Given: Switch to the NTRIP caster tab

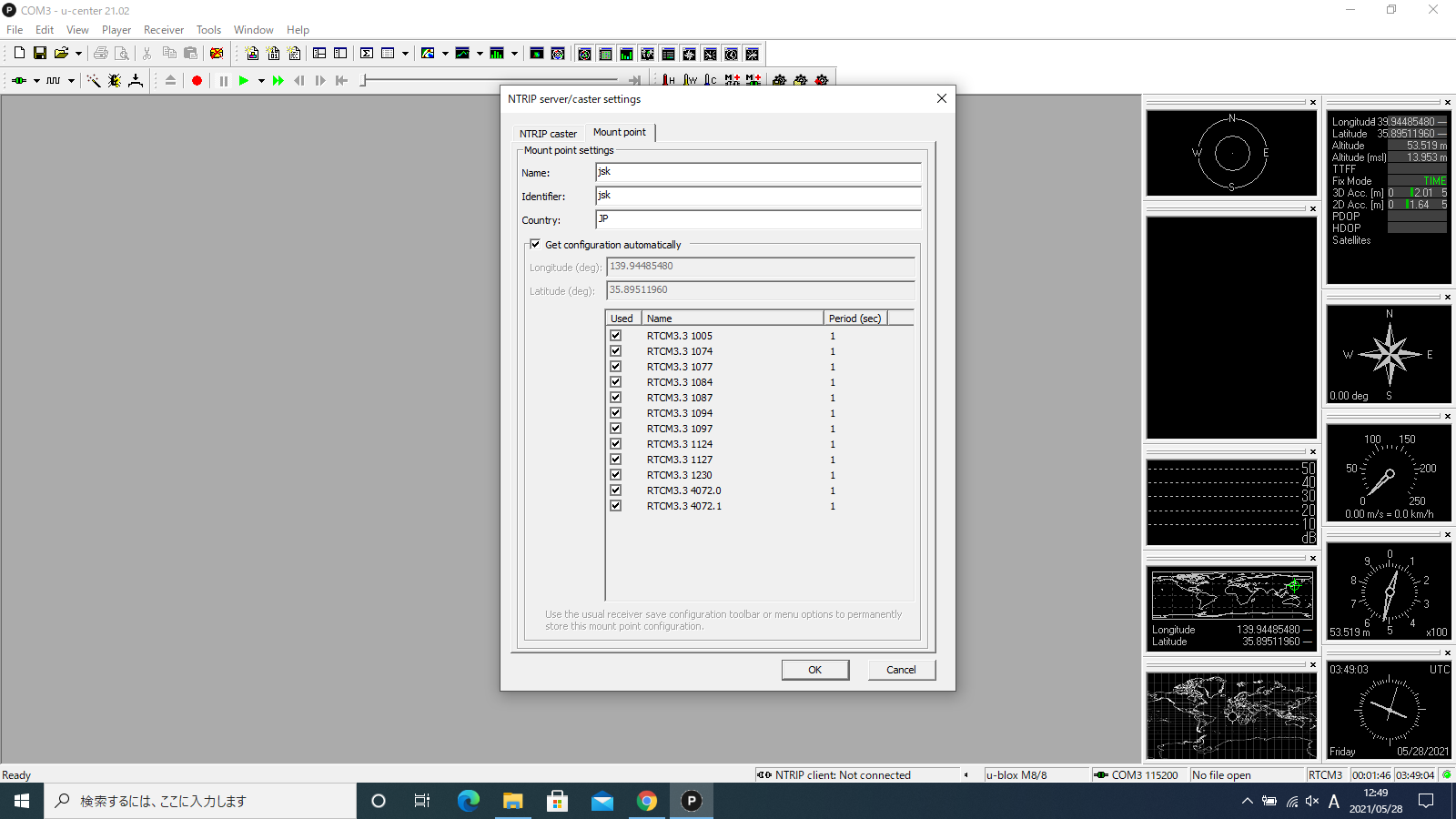Looking at the screenshot, I should pos(548,134).
